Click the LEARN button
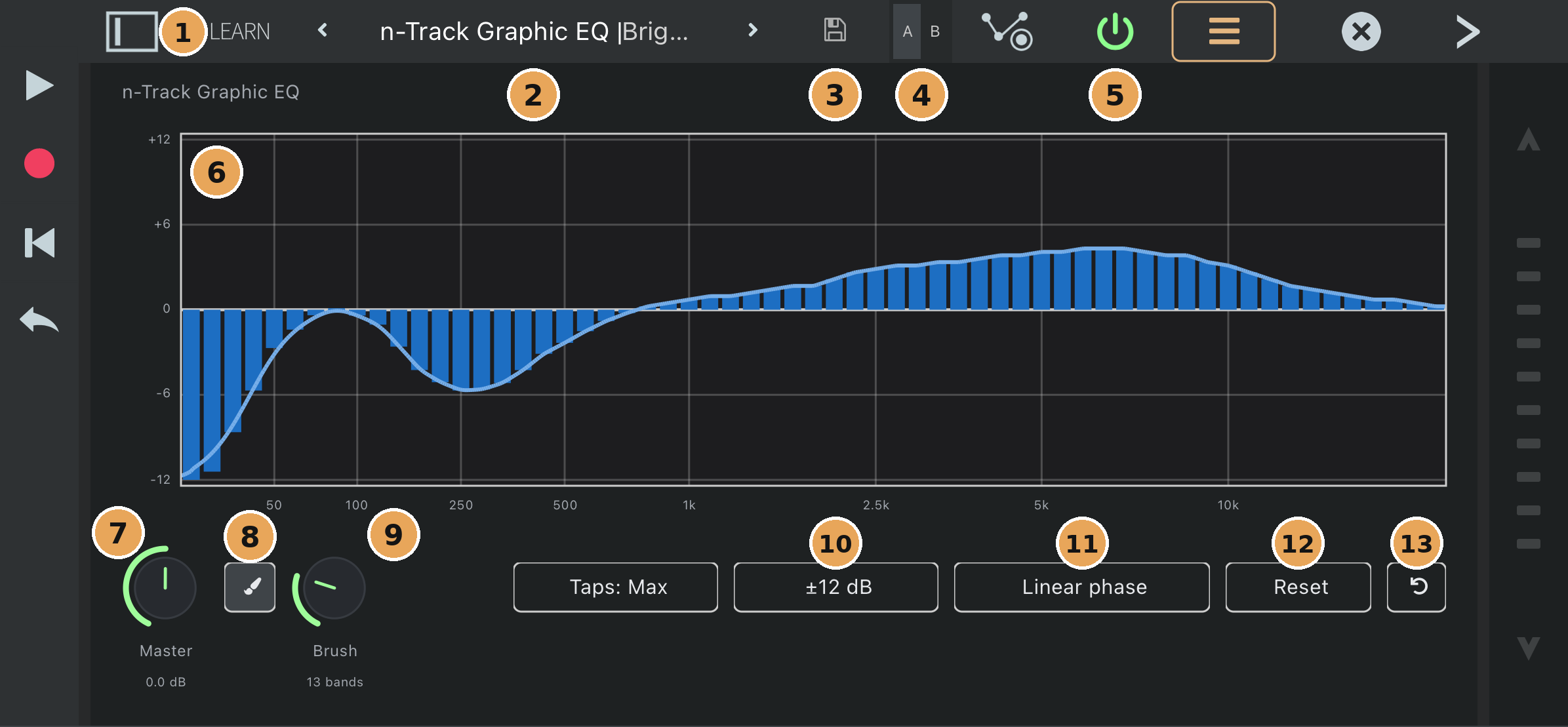This screenshot has height=727, width=1568. [239, 31]
